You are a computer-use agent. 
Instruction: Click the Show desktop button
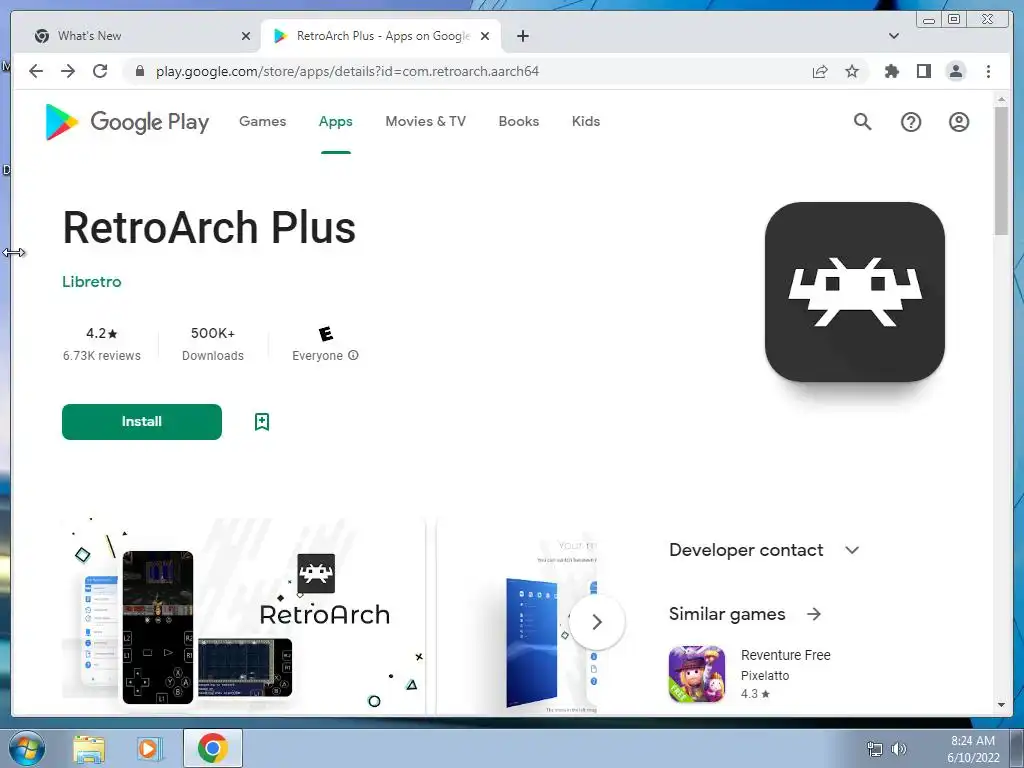pos(1017,749)
